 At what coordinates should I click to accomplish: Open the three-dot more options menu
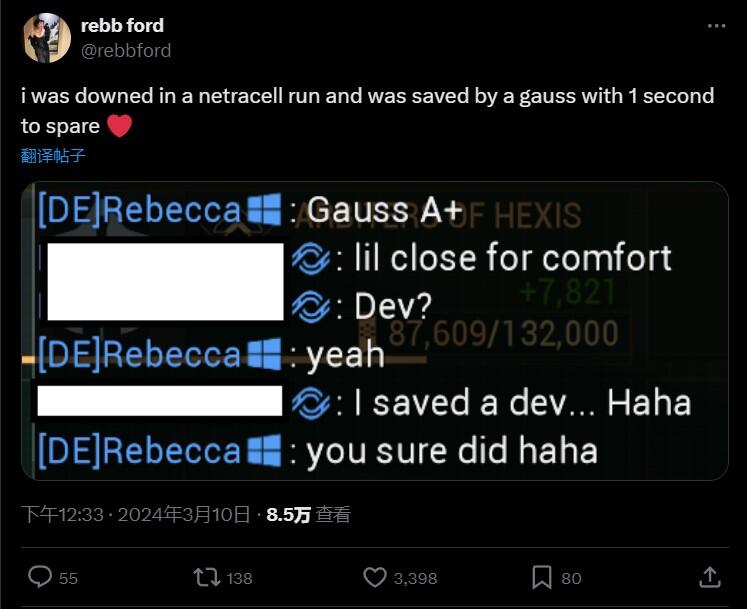[x=716, y=25]
